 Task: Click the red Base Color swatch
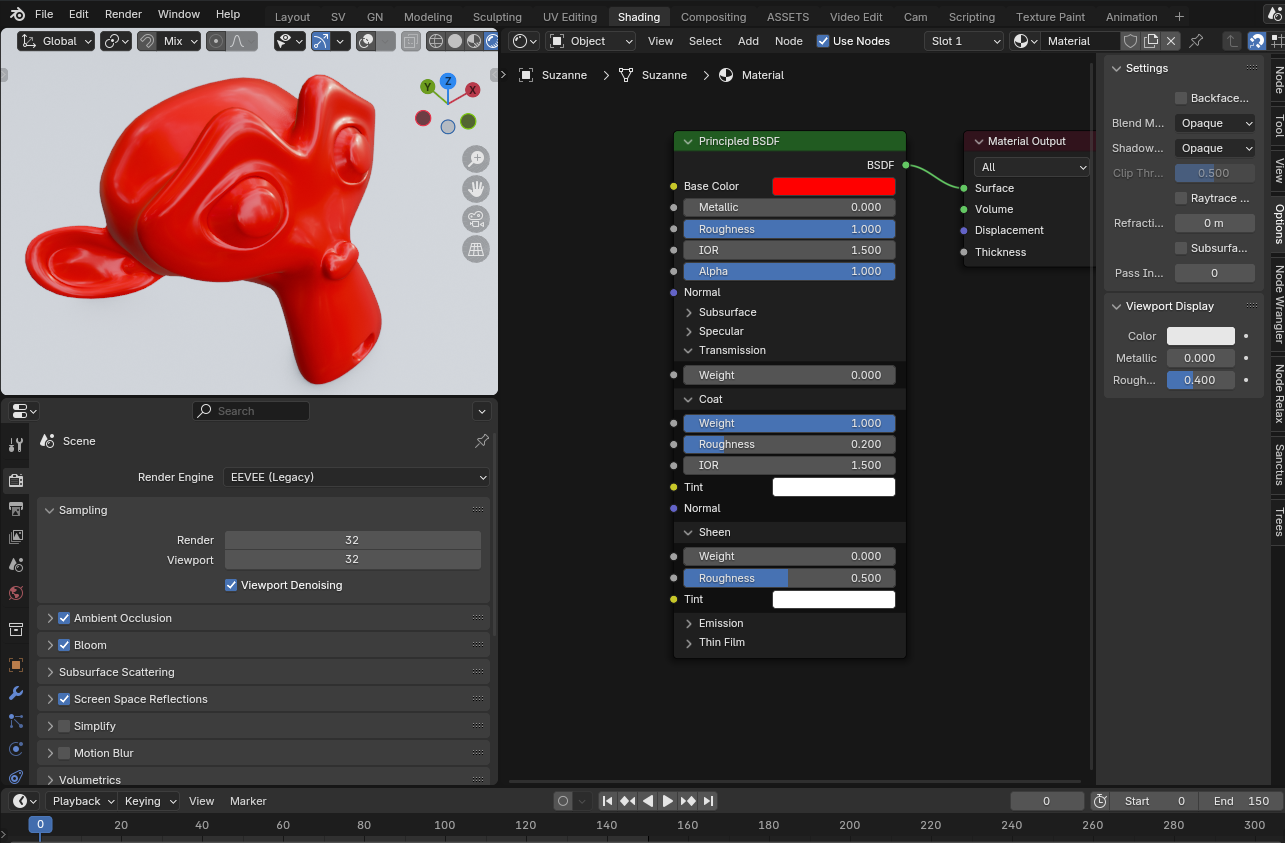click(834, 186)
